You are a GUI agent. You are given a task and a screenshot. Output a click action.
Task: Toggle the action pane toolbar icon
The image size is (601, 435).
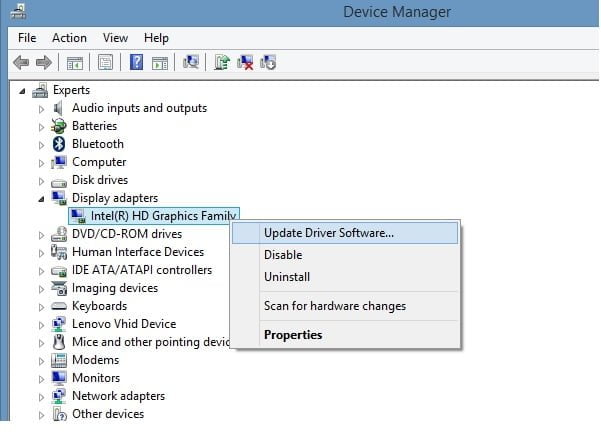160,62
